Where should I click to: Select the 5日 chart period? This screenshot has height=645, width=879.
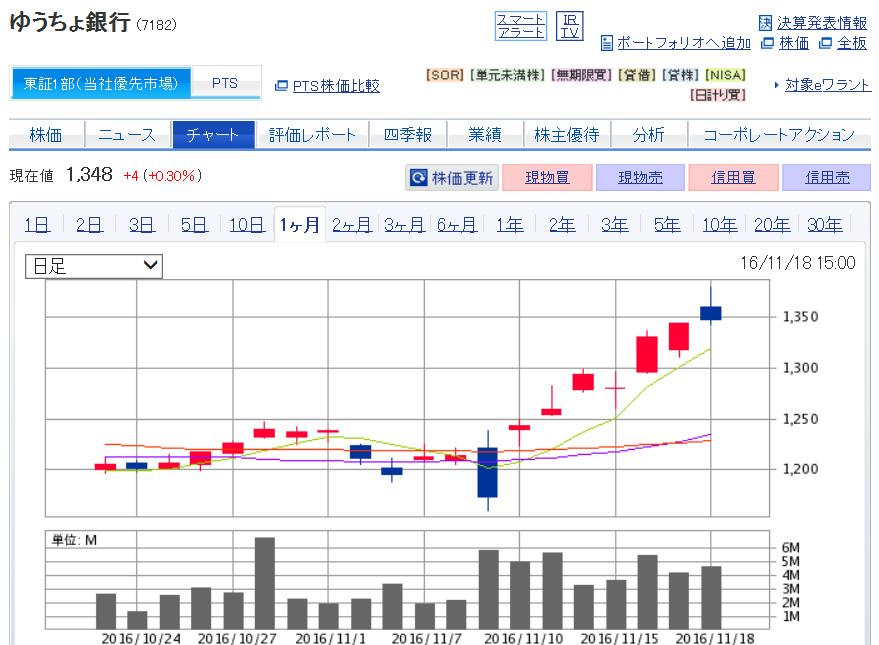pyautogui.click(x=194, y=225)
